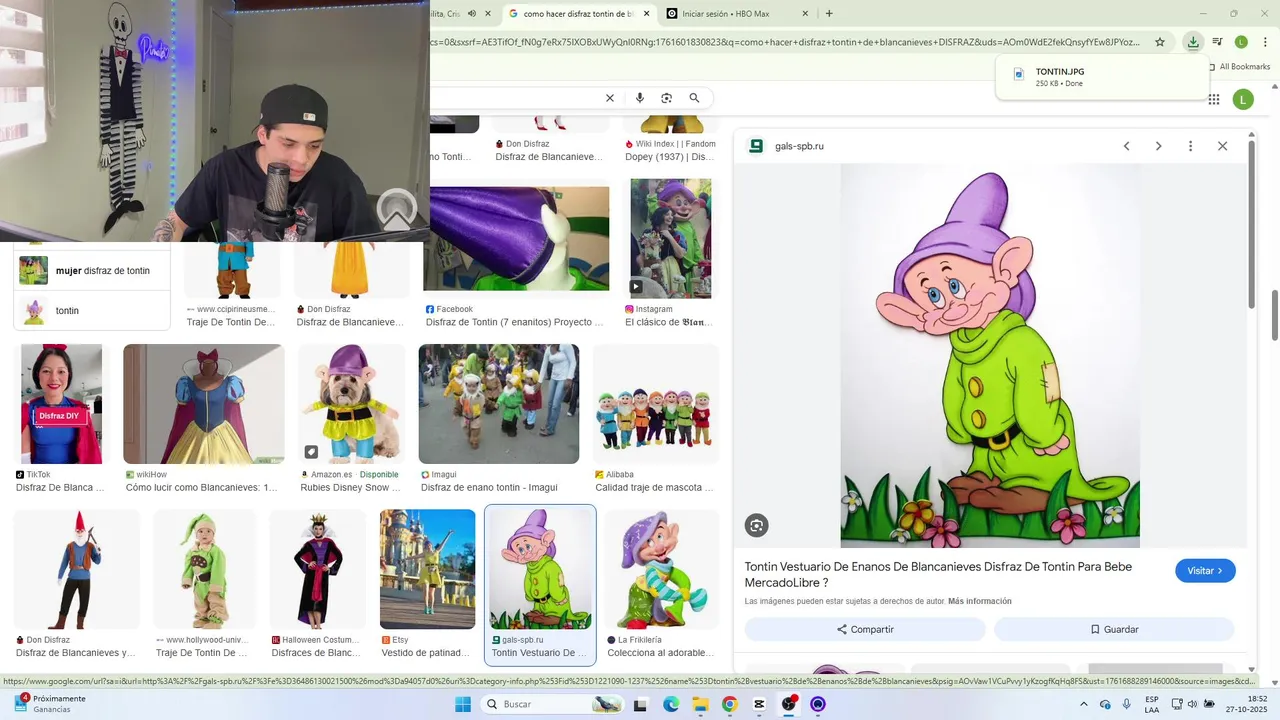Open the TONTIN.JPG downloaded file
This screenshot has width=1280, height=720.
pos(1102,77)
